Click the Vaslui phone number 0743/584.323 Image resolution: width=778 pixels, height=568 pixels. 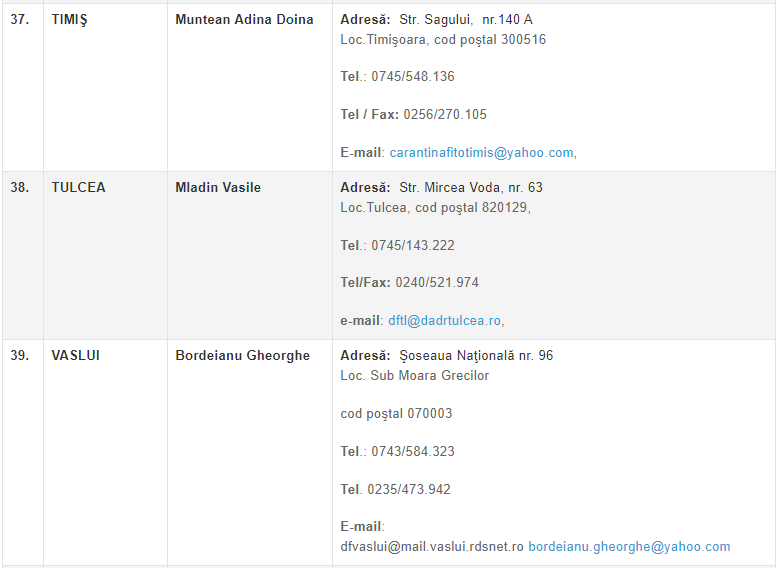pyautogui.click(x=413, y=451)
